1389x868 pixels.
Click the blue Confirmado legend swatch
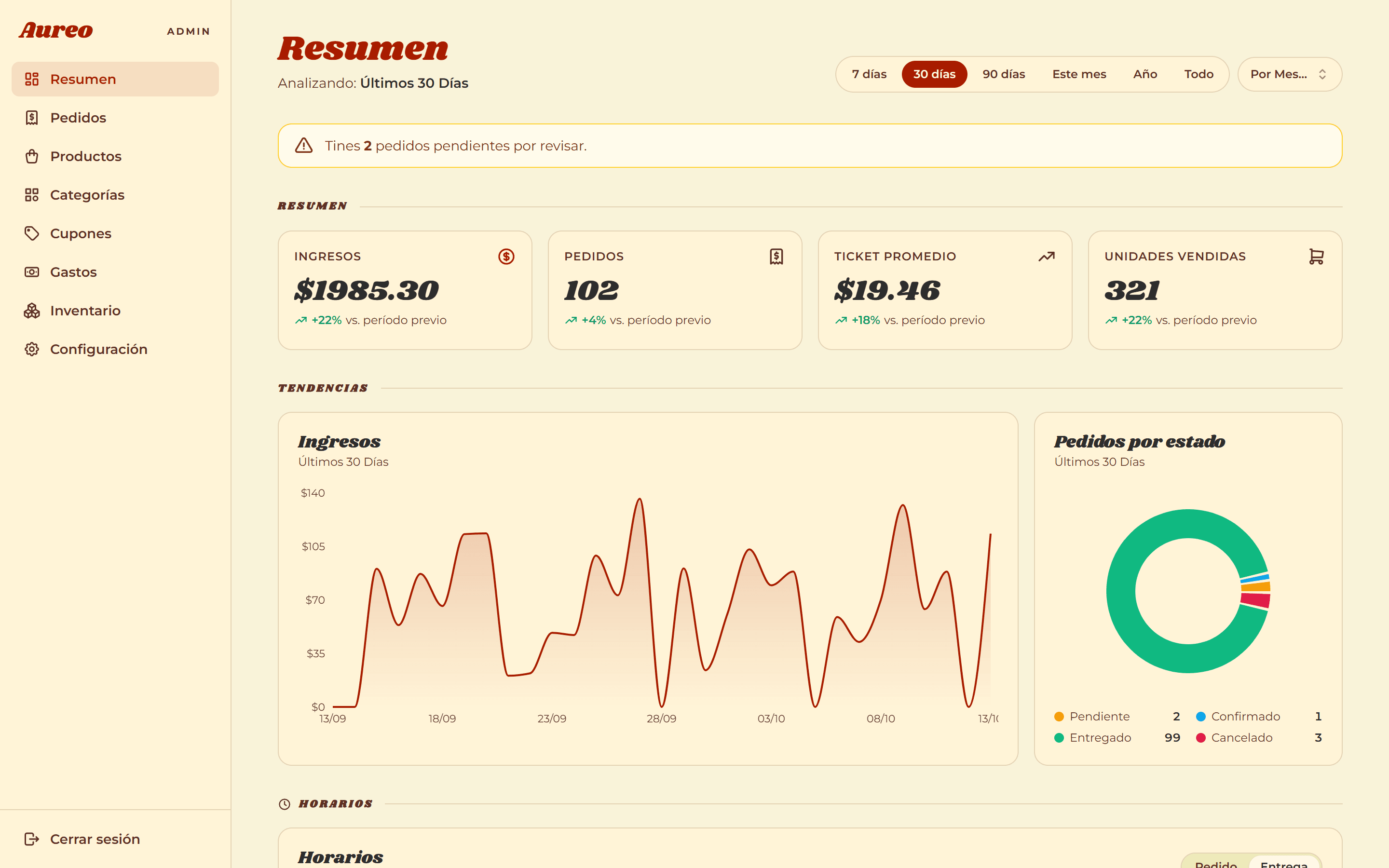coord(1201,717)
